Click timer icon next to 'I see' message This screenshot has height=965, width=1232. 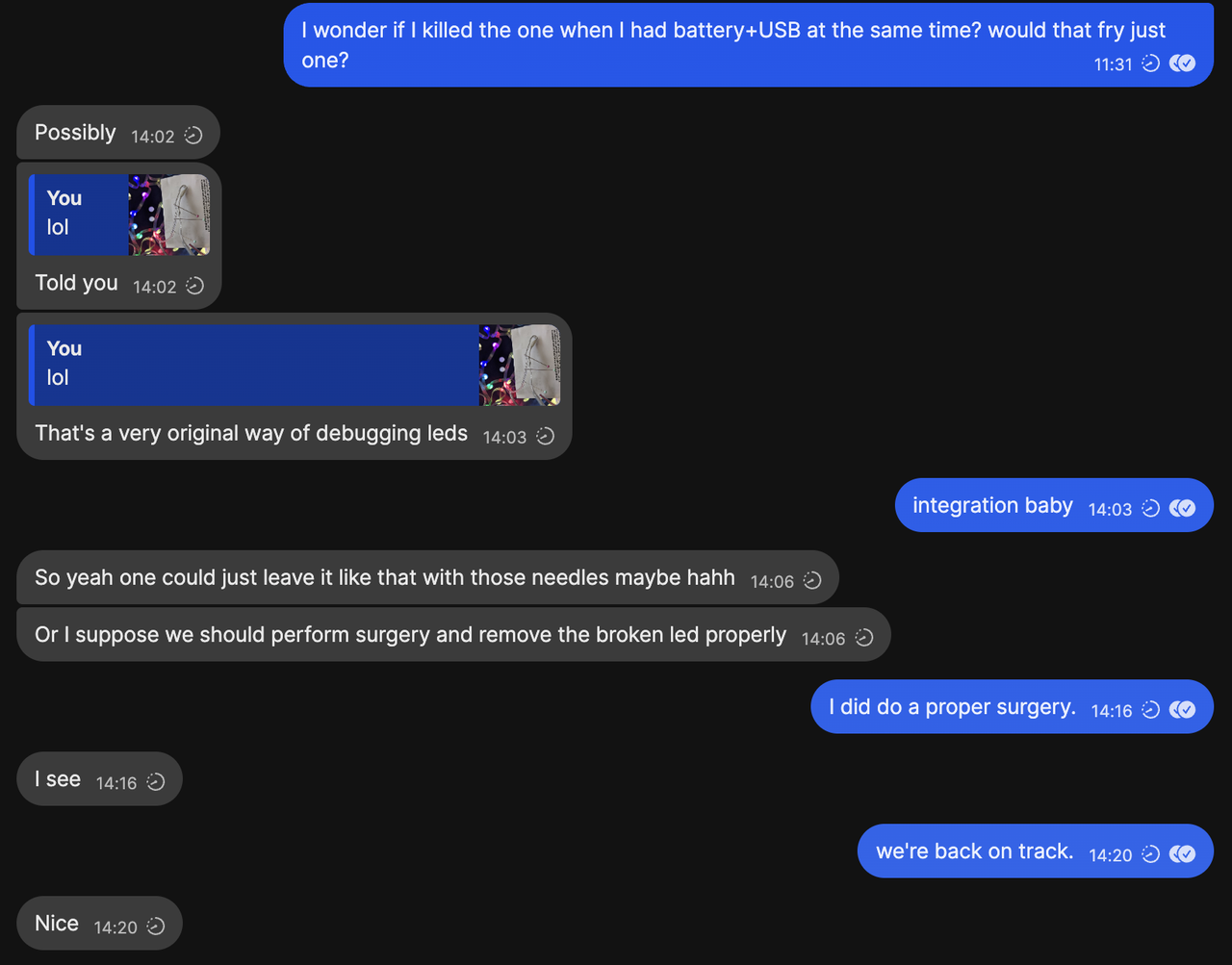(x=156, y=782)
